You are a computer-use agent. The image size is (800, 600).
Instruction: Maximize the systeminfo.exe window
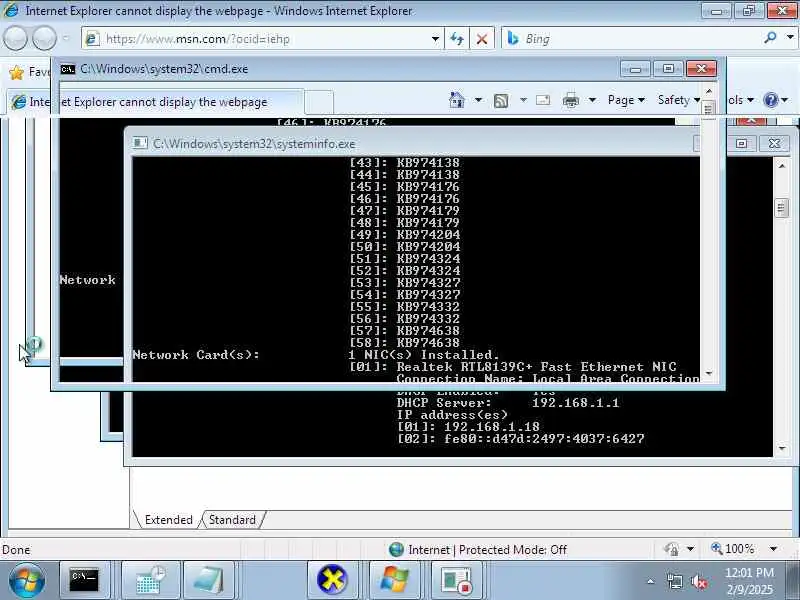(x=741, y=143)
